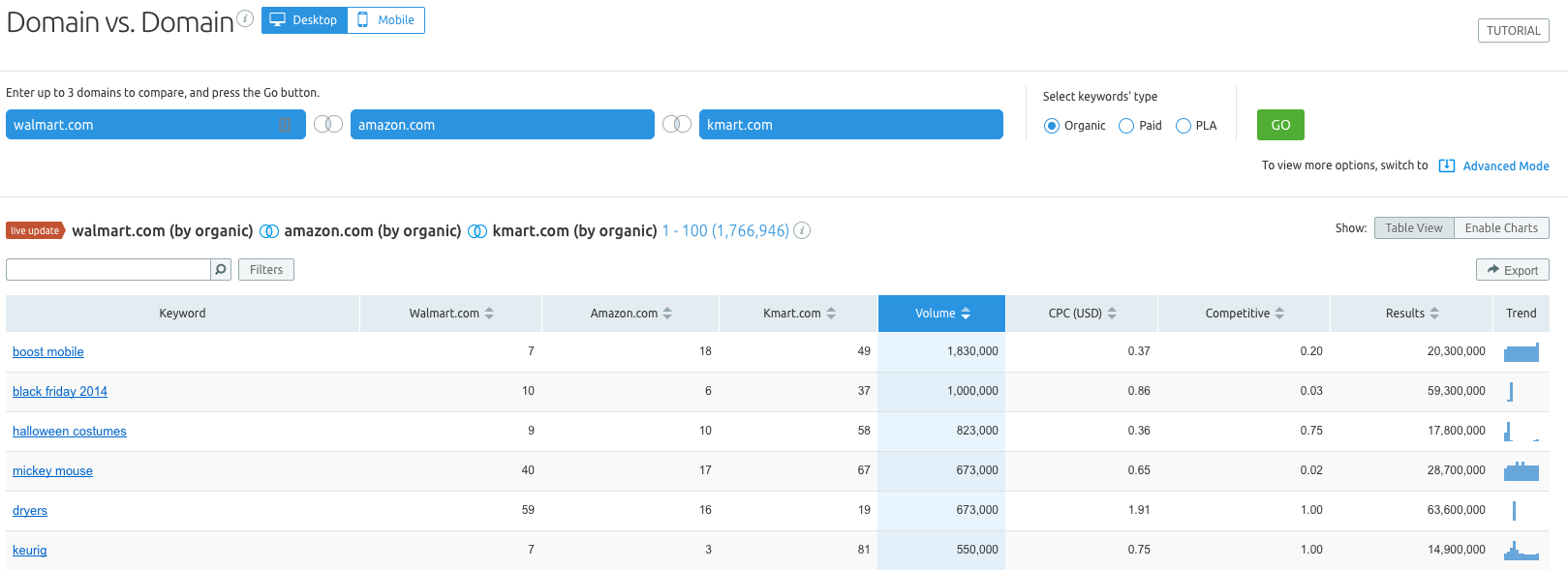The image size is (1568, 570).
Task: Sort by CPC (USD) column arrows
Action: (1112, 314)
